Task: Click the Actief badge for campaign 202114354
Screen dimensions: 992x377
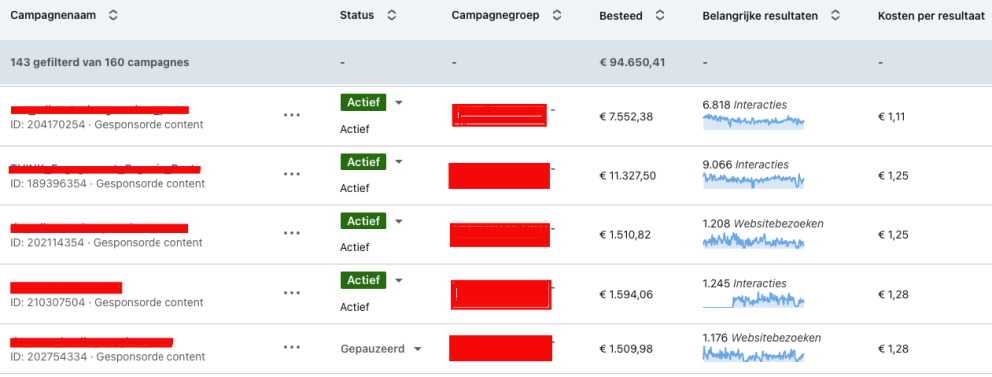Action: [x=363, y=221]
